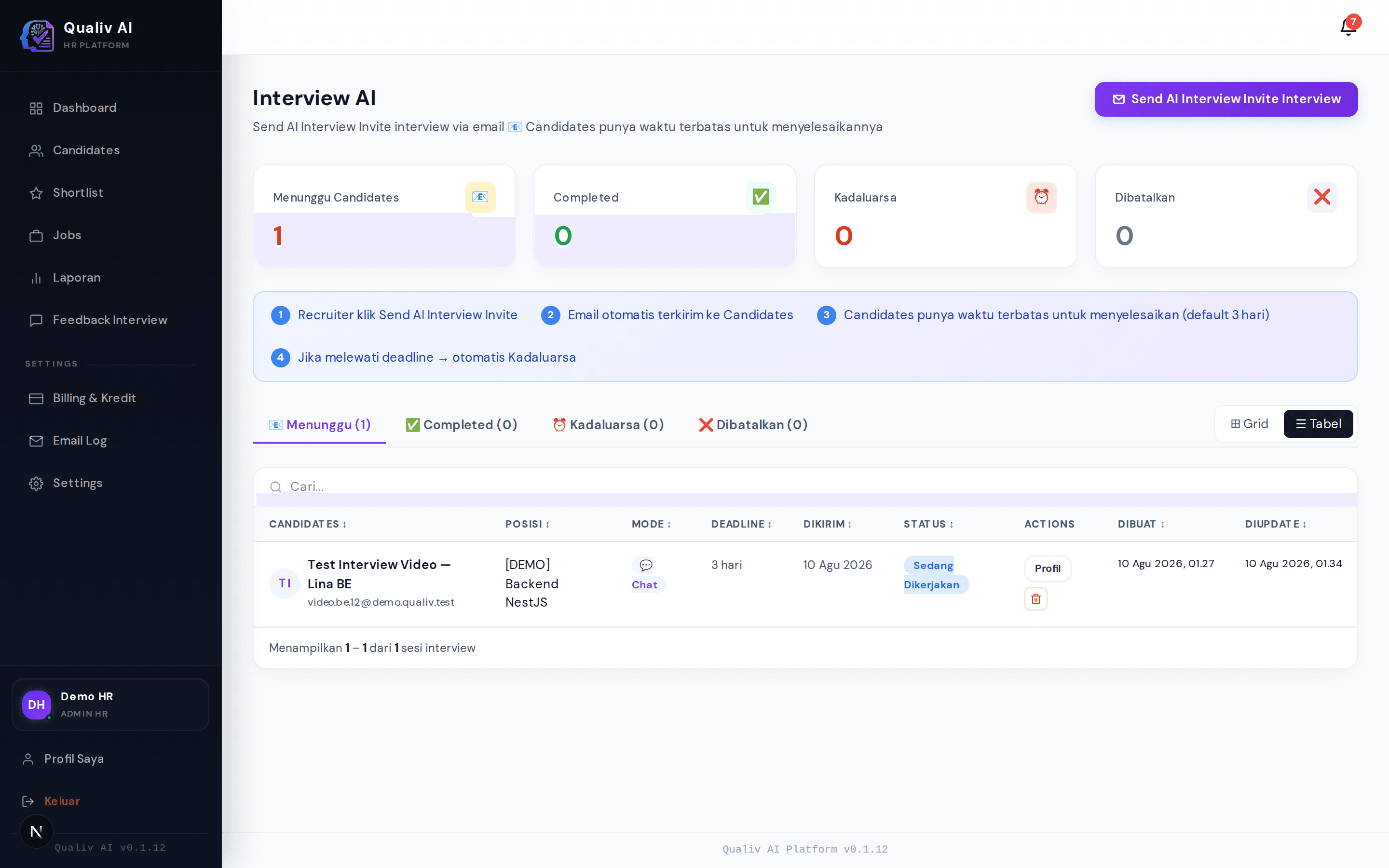Open Billing & Kredit settings
Image resolution: width=1389 pixels, height=868 pixels.
[x=111, y=398]
